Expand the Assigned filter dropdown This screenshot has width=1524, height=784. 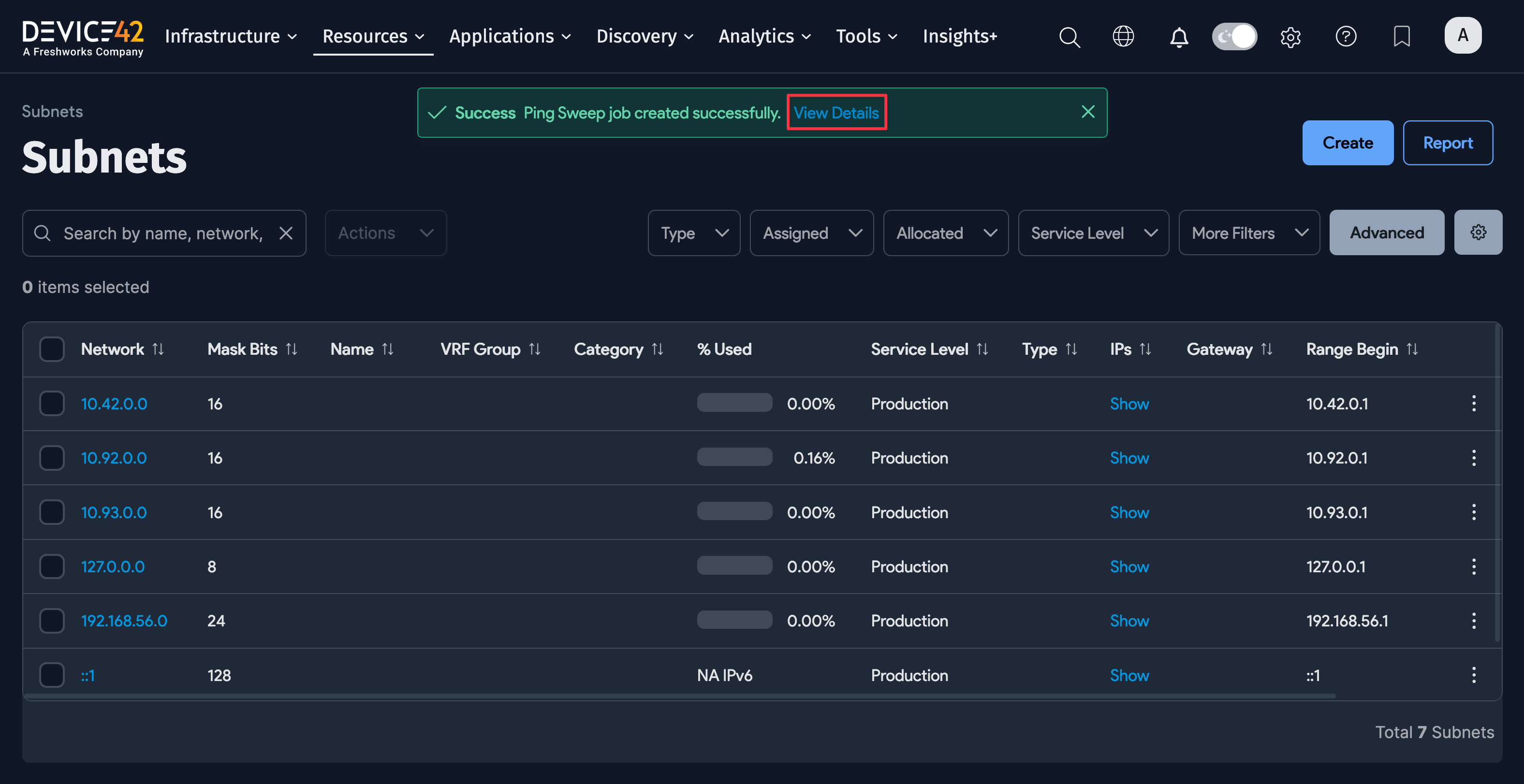pos(811,233)
